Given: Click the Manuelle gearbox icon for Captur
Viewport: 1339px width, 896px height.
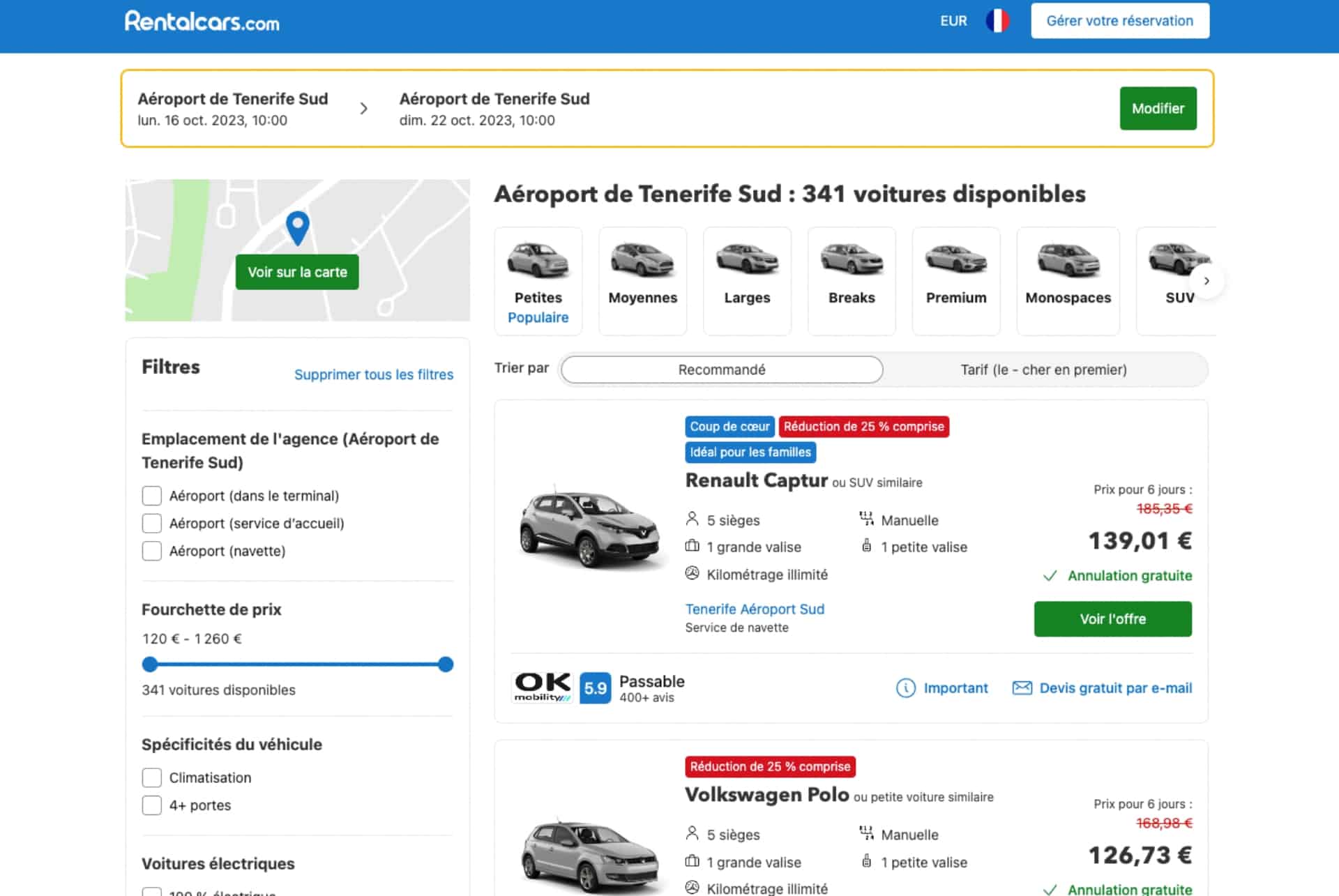Looking at the screenshot, I should pos(866,519).
